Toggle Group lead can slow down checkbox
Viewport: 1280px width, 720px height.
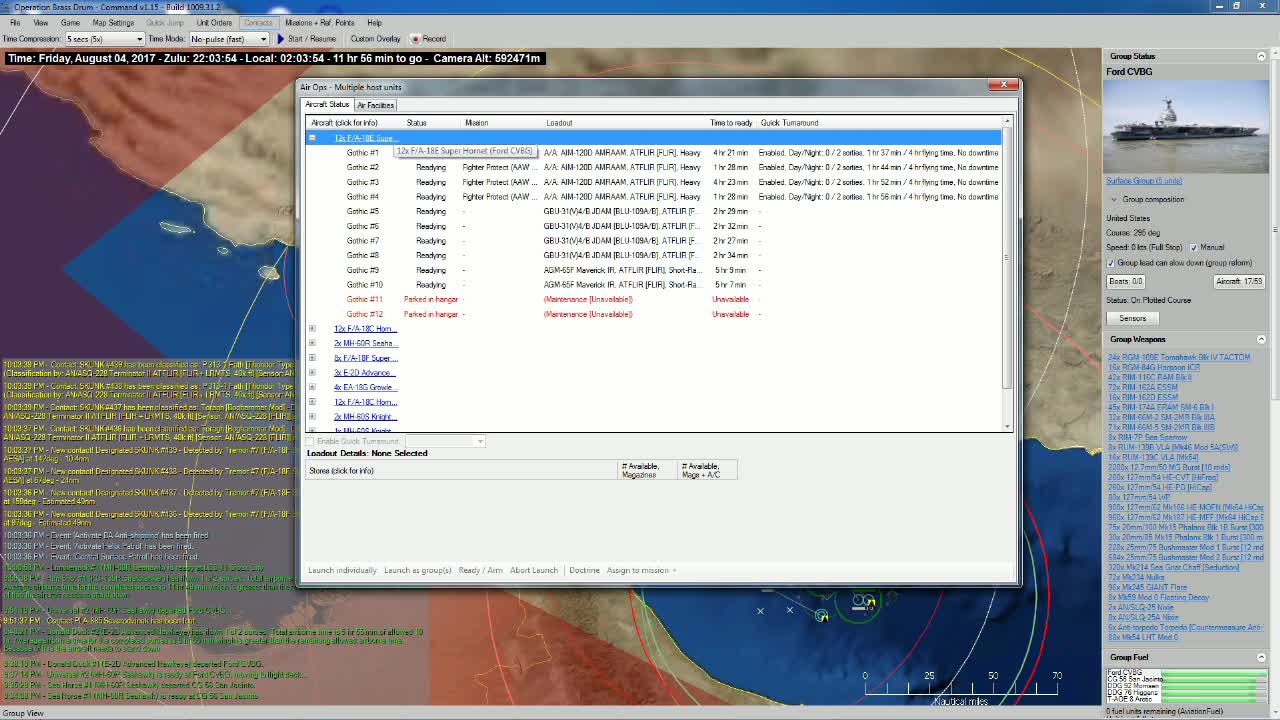point(1111,263)
